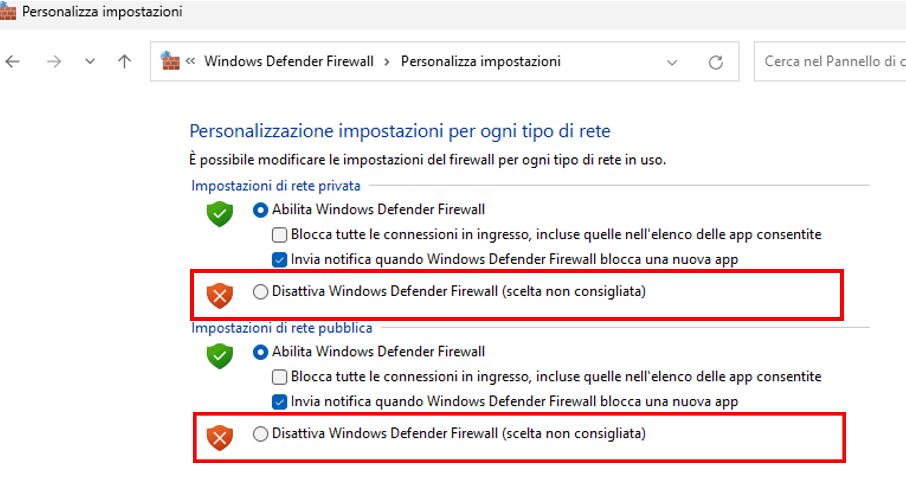Click the firewall icon in address bar

click(170, 61)
